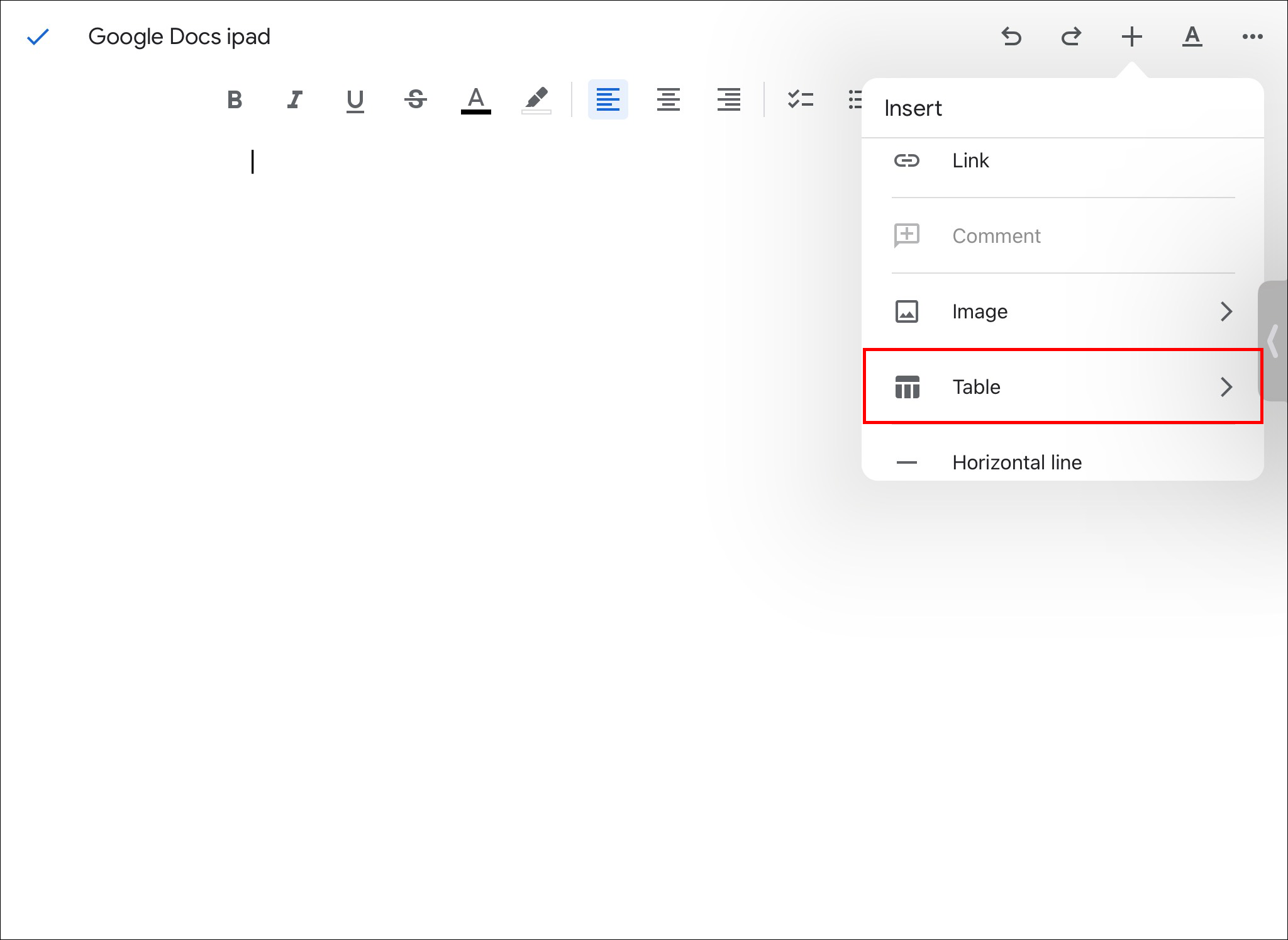Click the Undo arrow icon
This screenshot has width=1288, height=940.
click(1011, 36)
